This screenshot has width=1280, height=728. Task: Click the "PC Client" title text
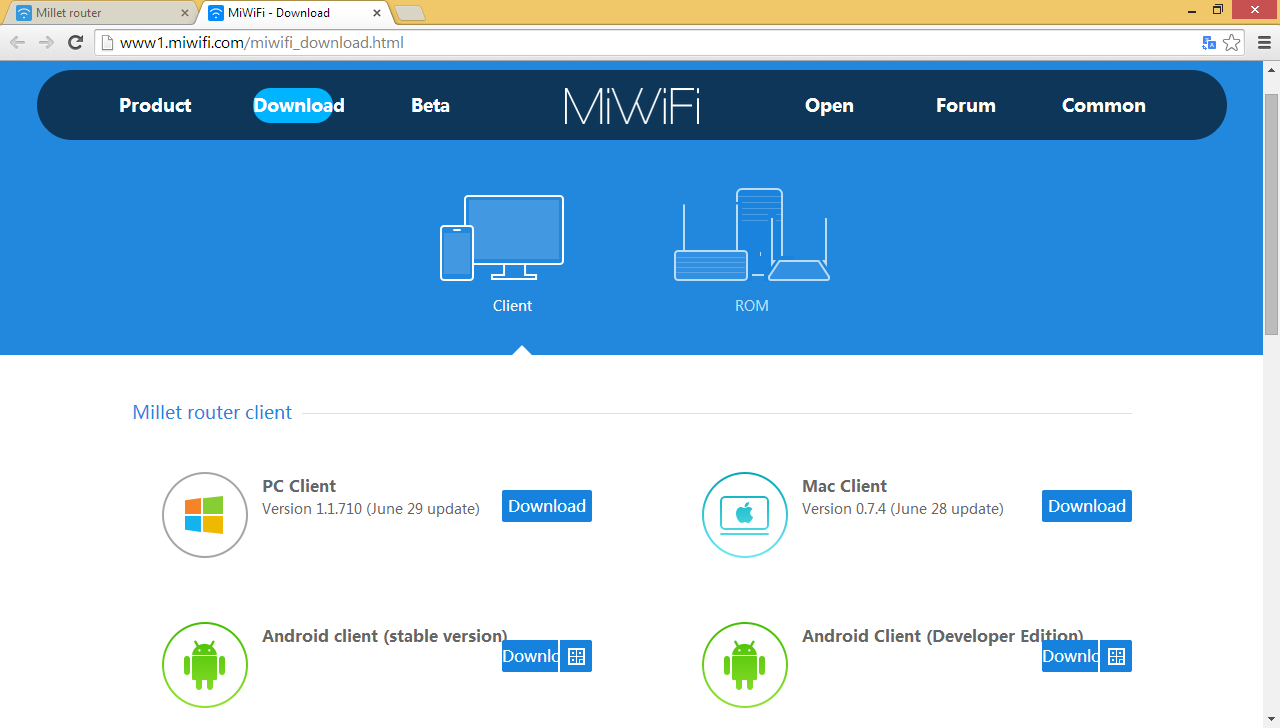point(299,486)
